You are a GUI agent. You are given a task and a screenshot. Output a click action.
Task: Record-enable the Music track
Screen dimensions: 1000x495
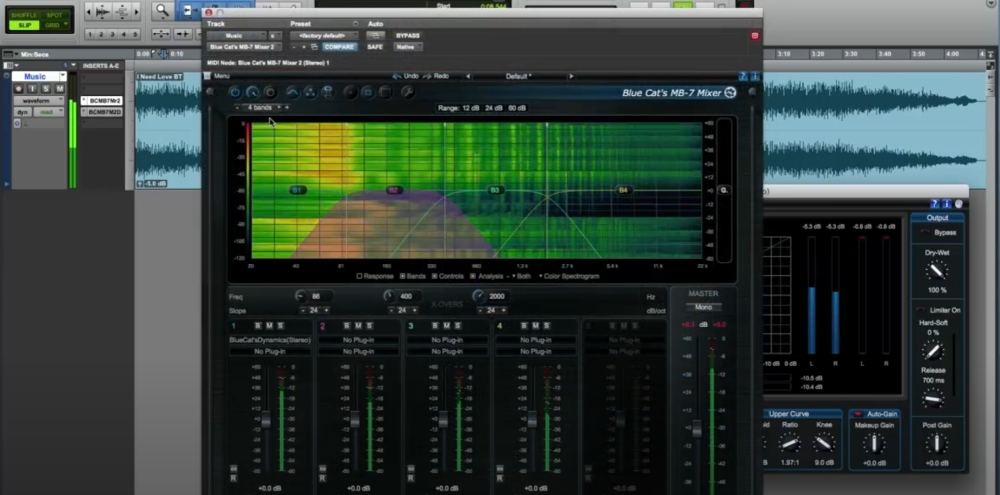click(18, 89)
